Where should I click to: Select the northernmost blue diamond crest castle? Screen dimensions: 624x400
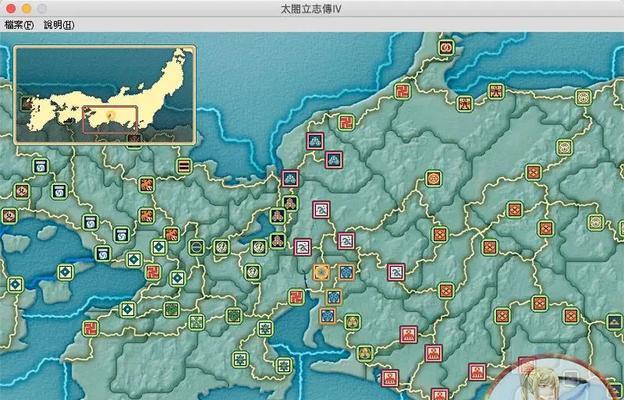point(159,247)
